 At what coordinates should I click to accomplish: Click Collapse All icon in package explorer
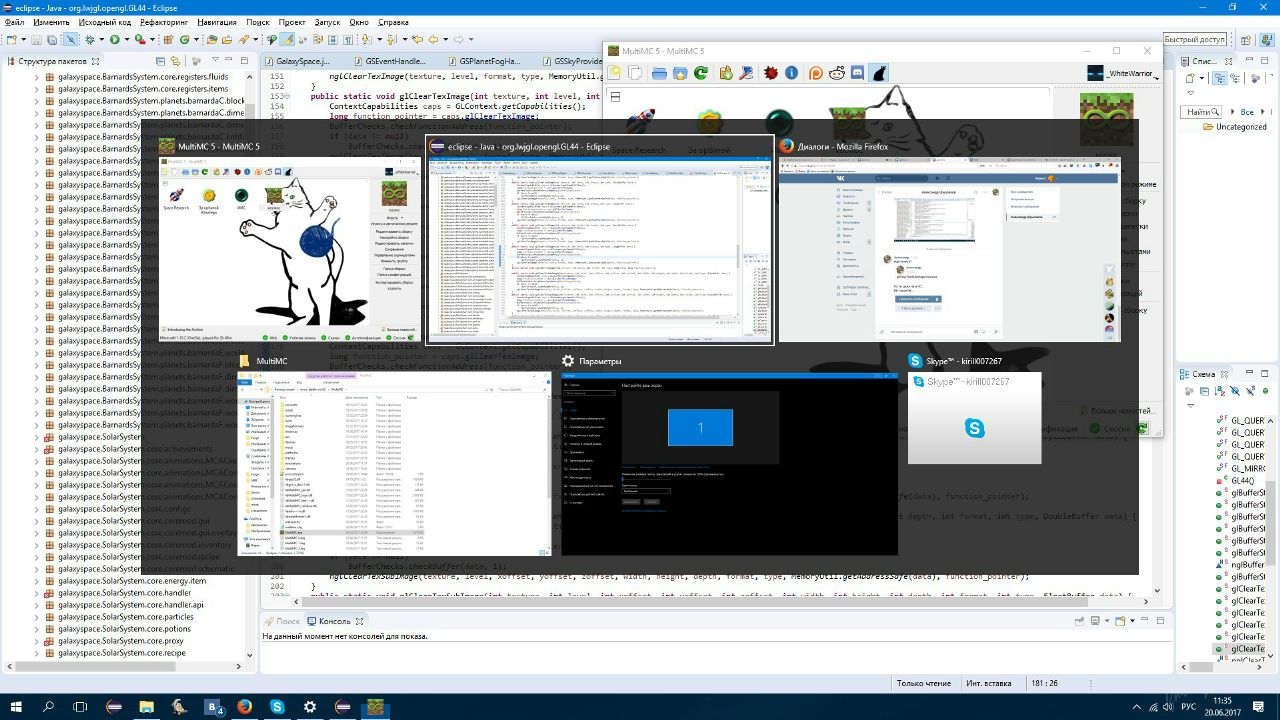[160, 61]
